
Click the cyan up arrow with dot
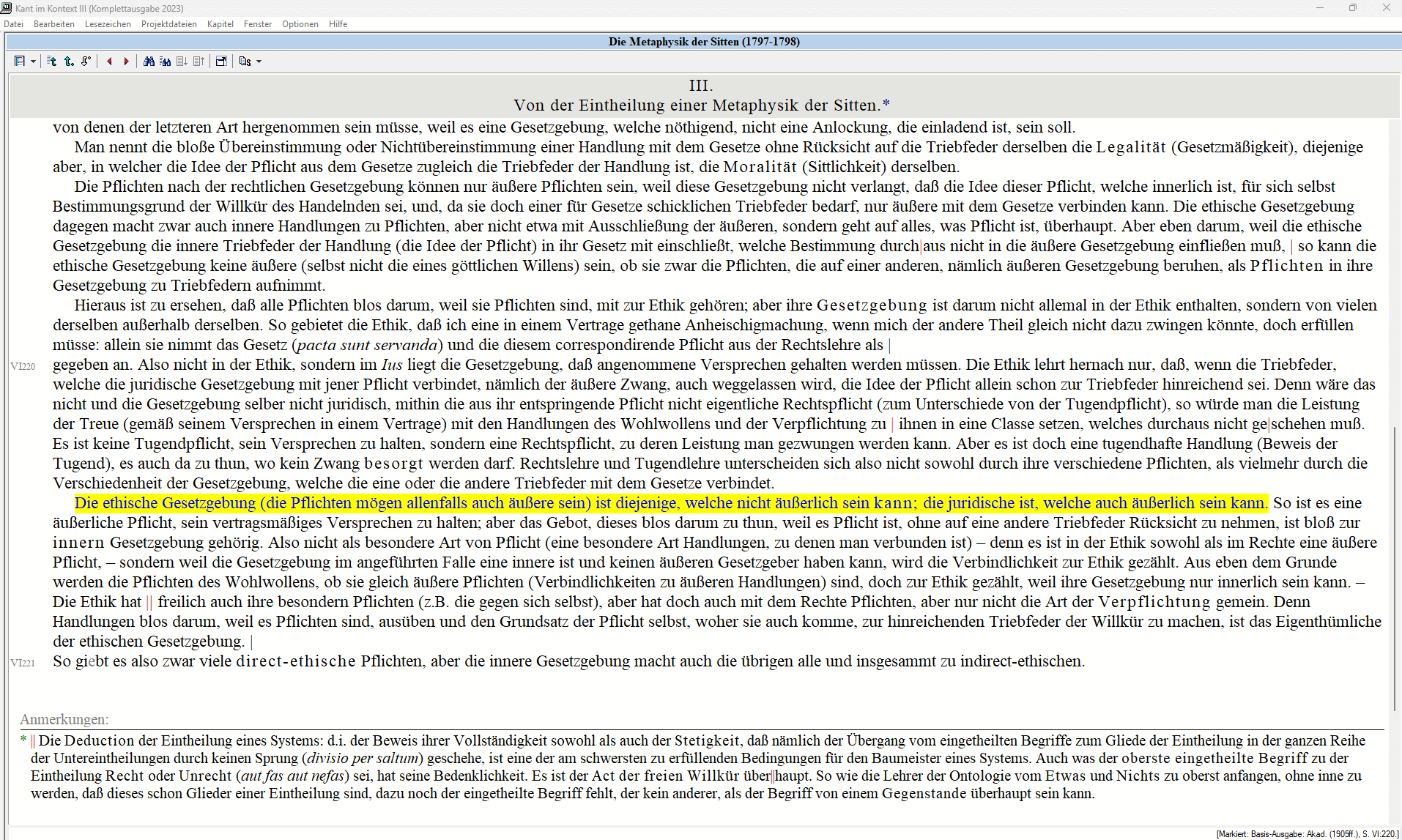click(x=69, y=62)
